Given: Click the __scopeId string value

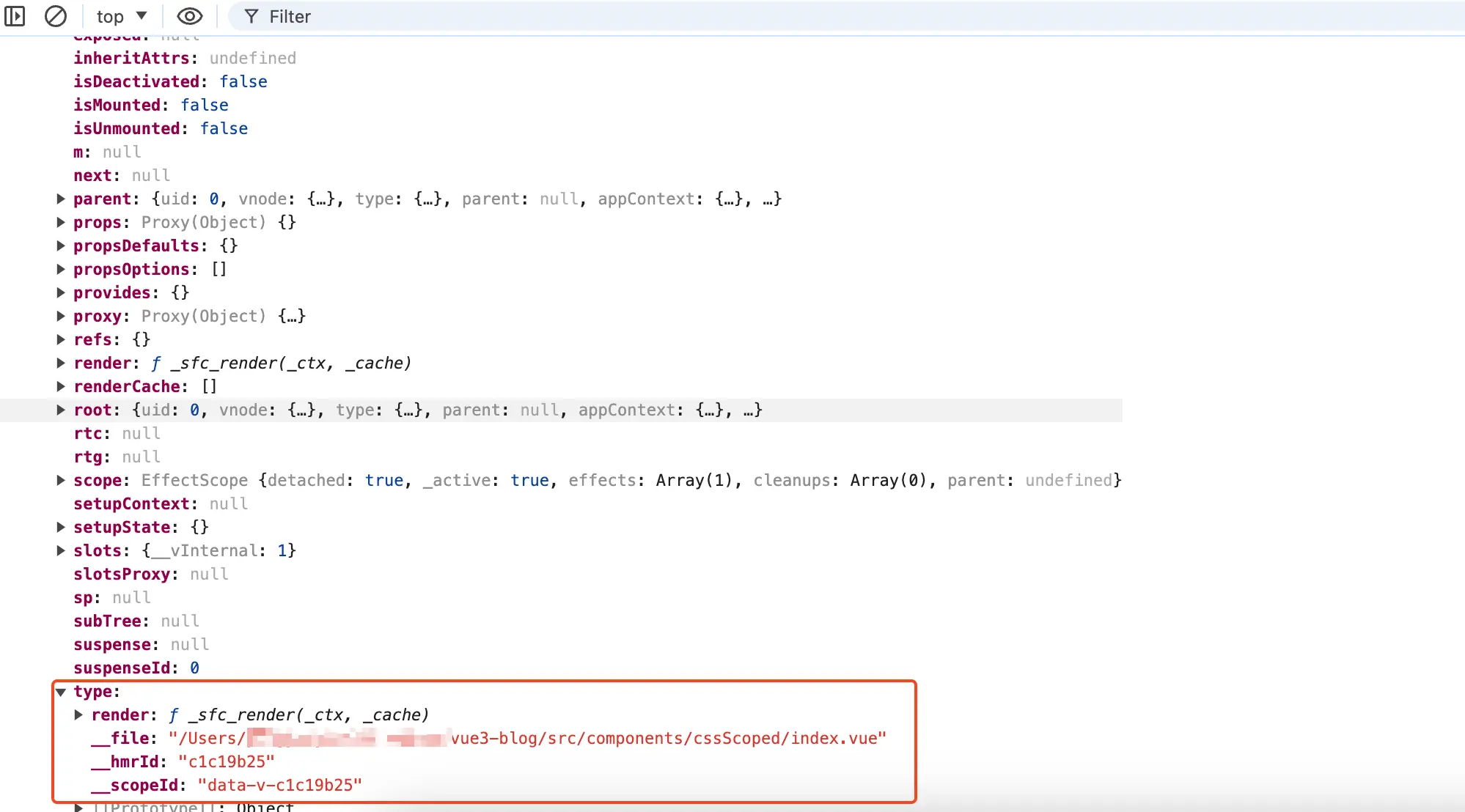Looking at the screenshot, I should coord(279,785).
